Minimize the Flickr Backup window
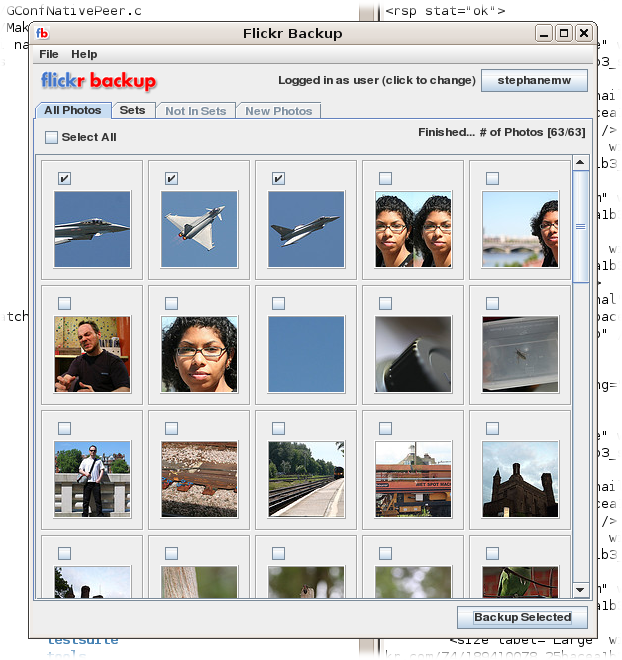This screenshot has width=622, height=660. click(x=544, y=33)
